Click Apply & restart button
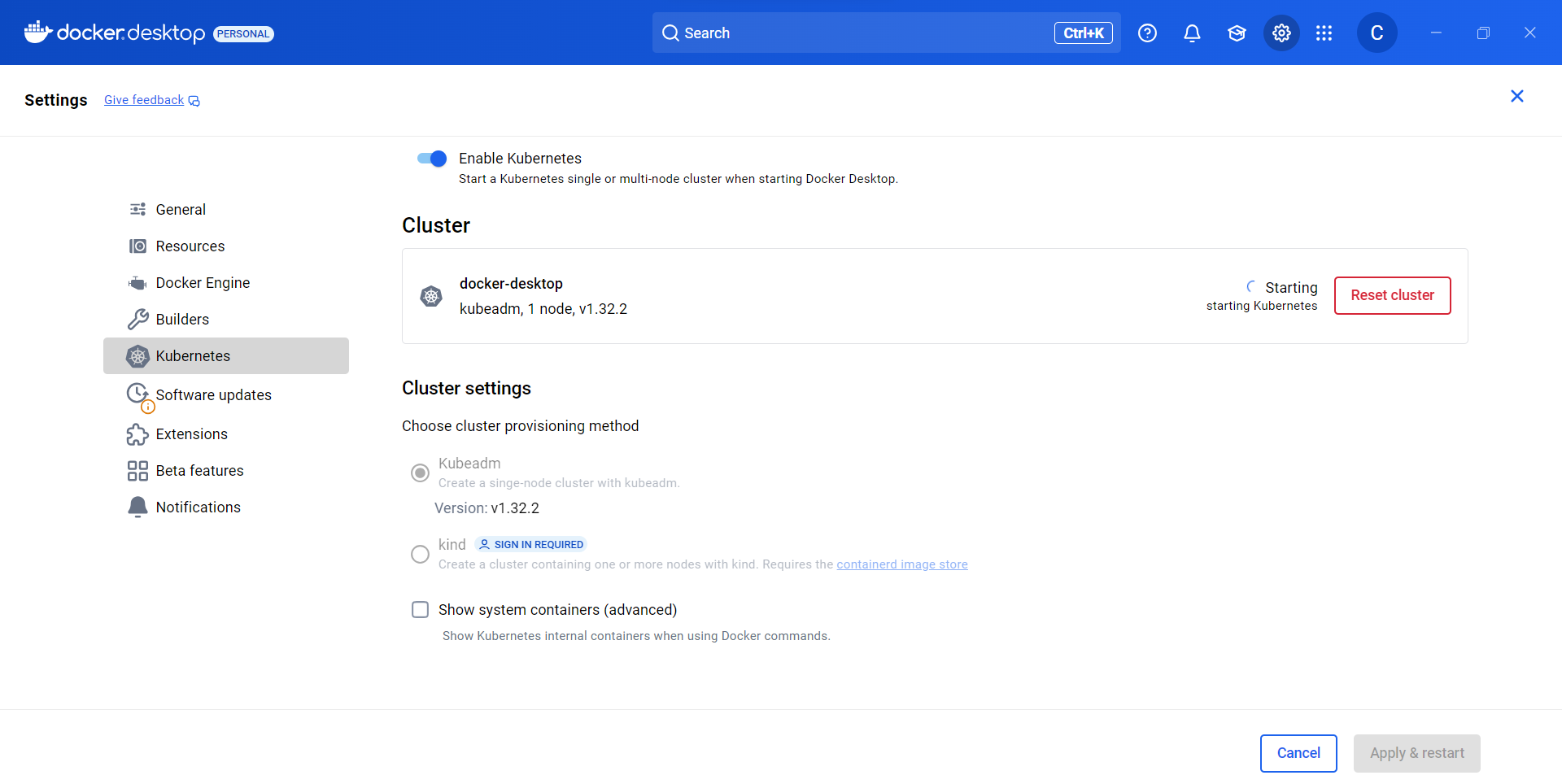1562x784 pixels. coord(1416,753)
